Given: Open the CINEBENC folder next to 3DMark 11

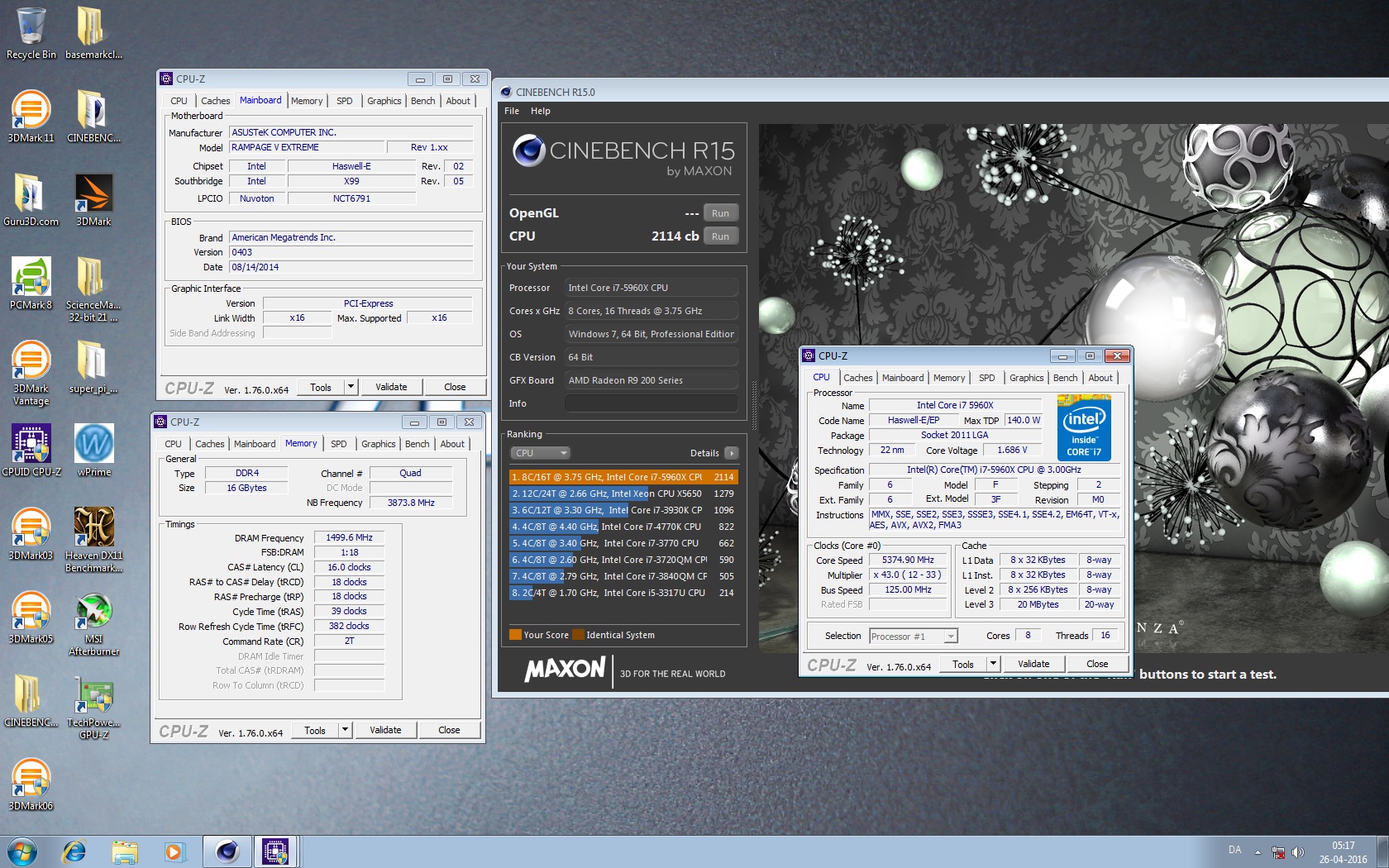Looking at the screenshot, I should (93, 117).
